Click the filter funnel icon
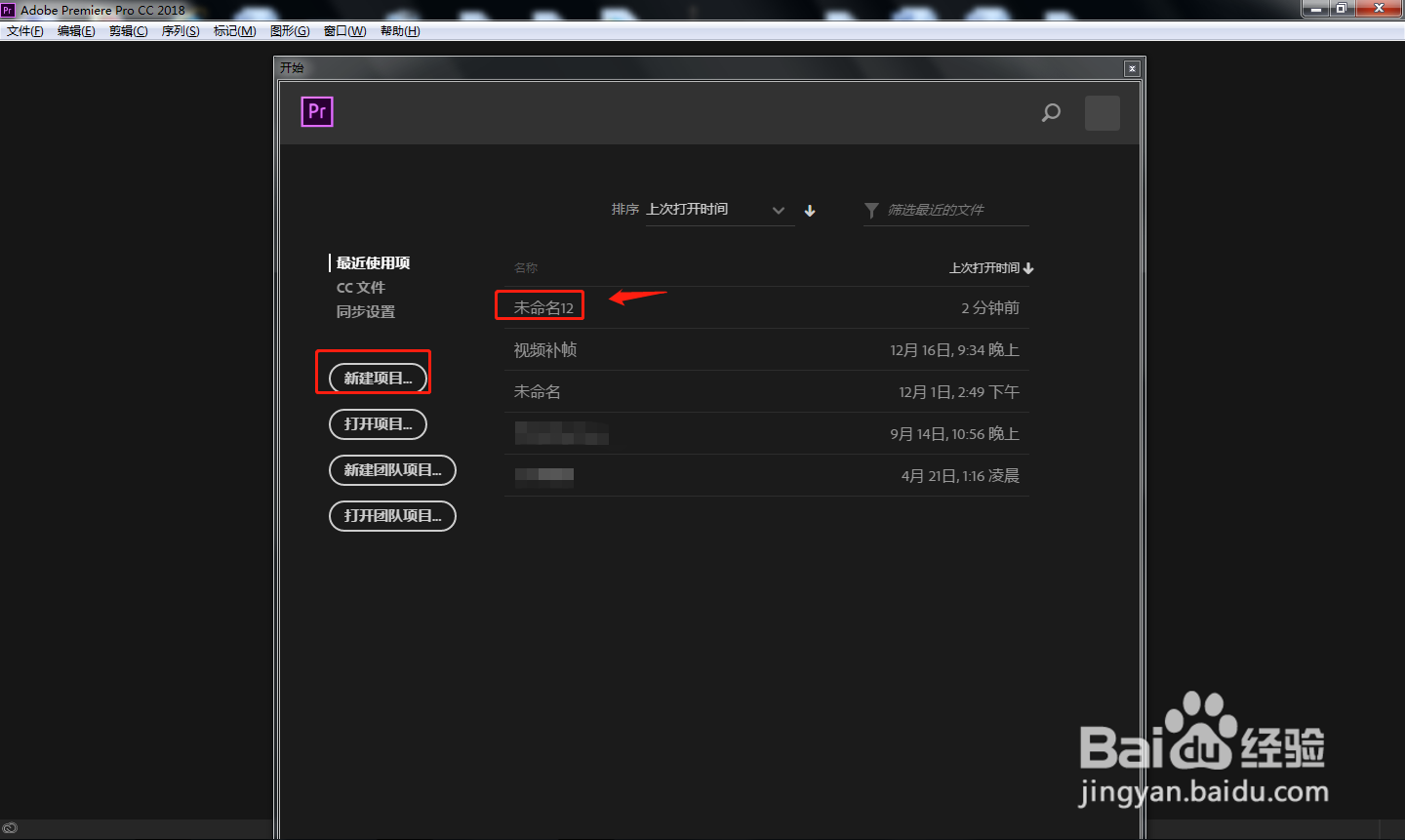The height and width of the screenshot is (840, 1405). (x=871, y=211)
